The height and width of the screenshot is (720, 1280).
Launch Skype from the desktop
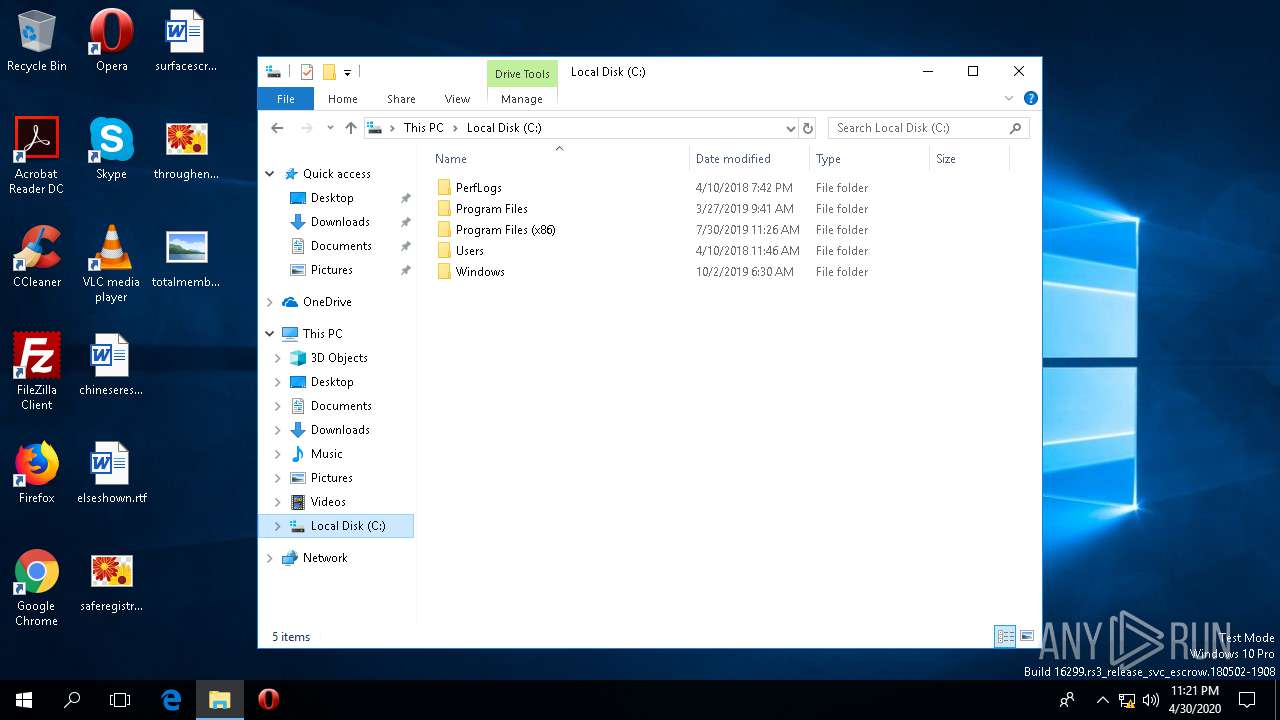(x=111, y=150)
